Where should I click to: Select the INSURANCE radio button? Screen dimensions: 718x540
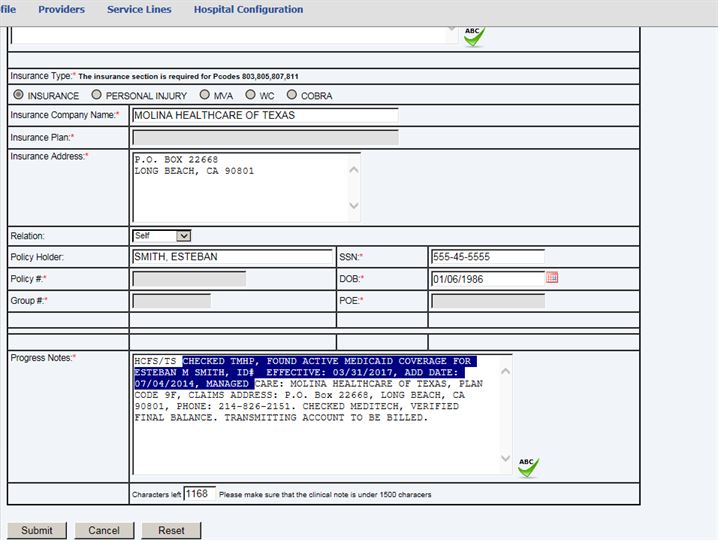tap(18, 95)
